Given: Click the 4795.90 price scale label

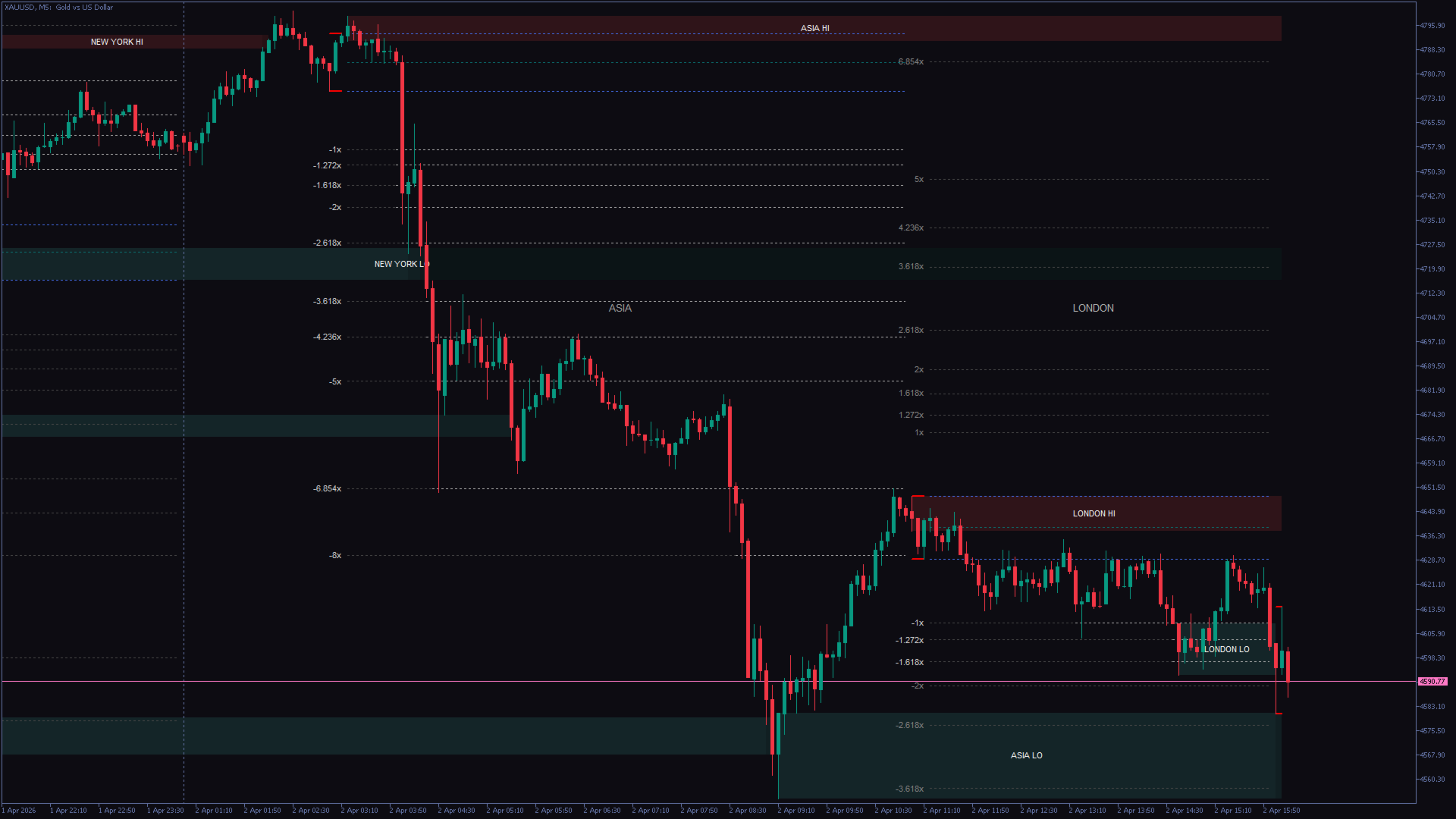Looking at the screenshot, I should [1432, 25].
